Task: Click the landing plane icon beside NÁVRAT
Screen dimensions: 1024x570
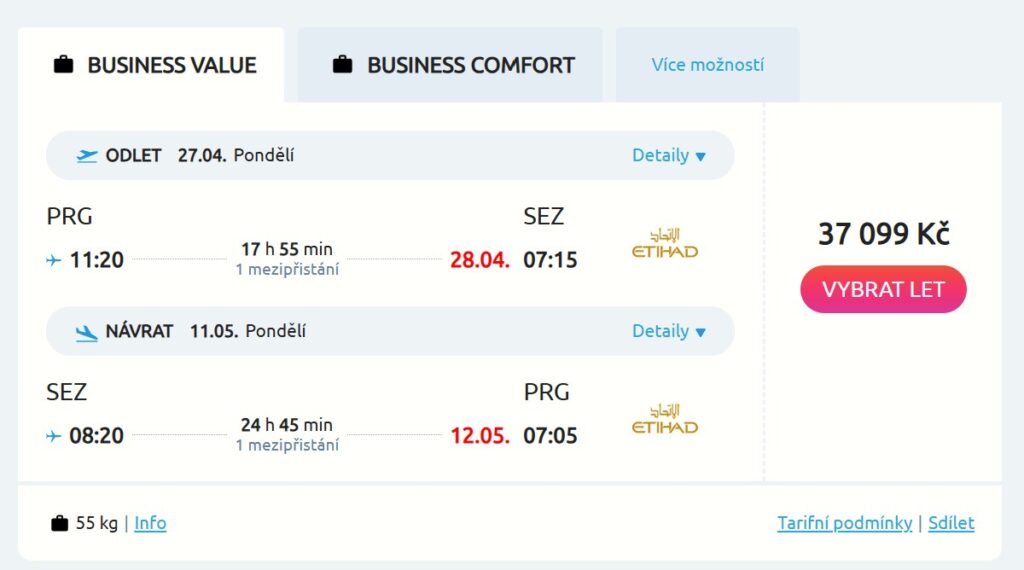Action: tap(87, 332)
